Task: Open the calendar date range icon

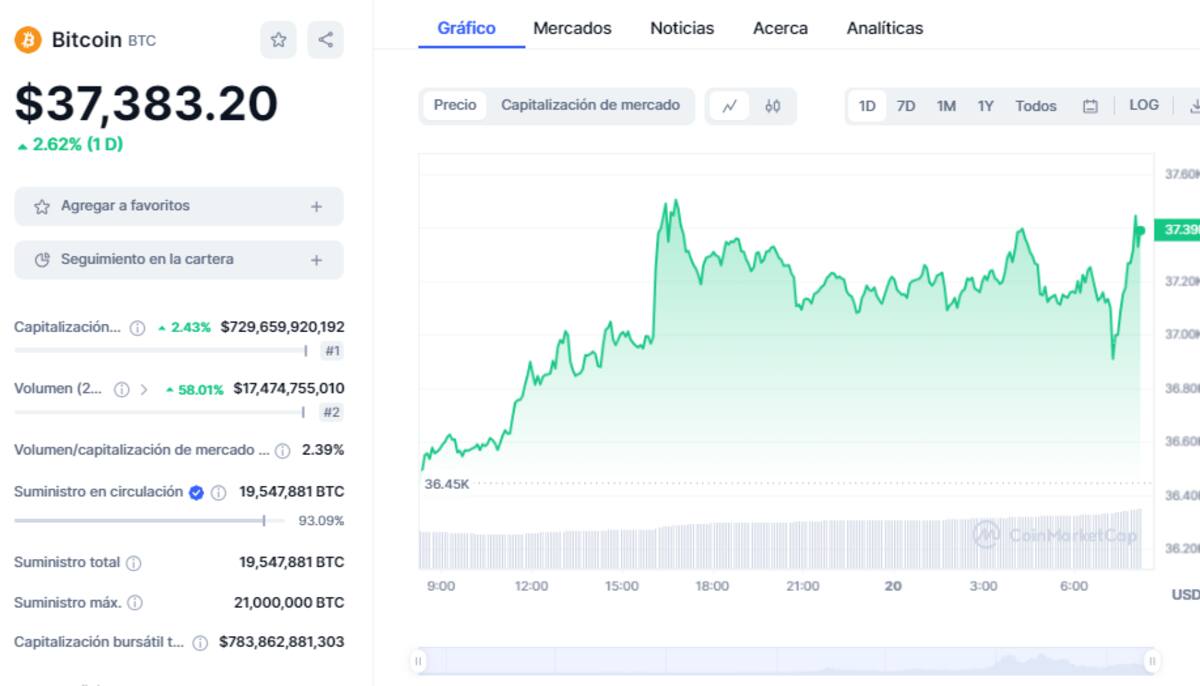Action: pos(1090,106)
